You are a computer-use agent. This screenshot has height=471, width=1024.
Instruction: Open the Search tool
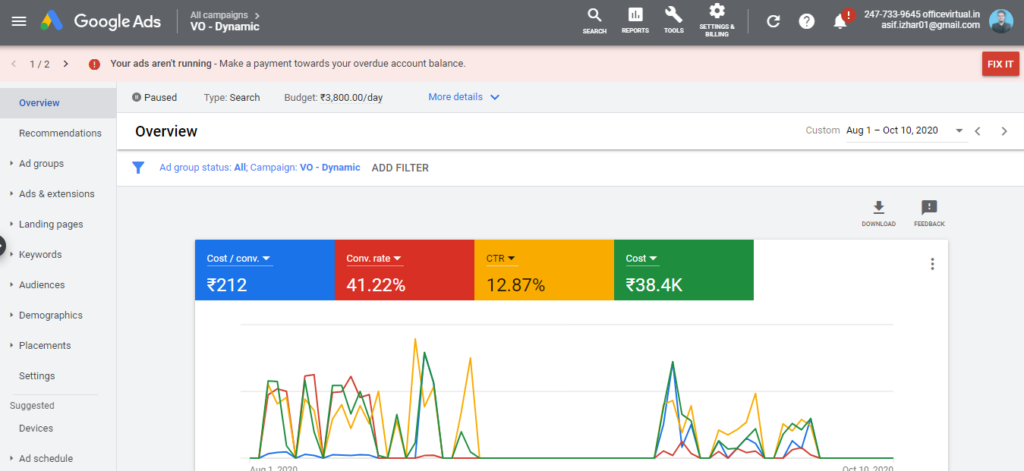594,21
